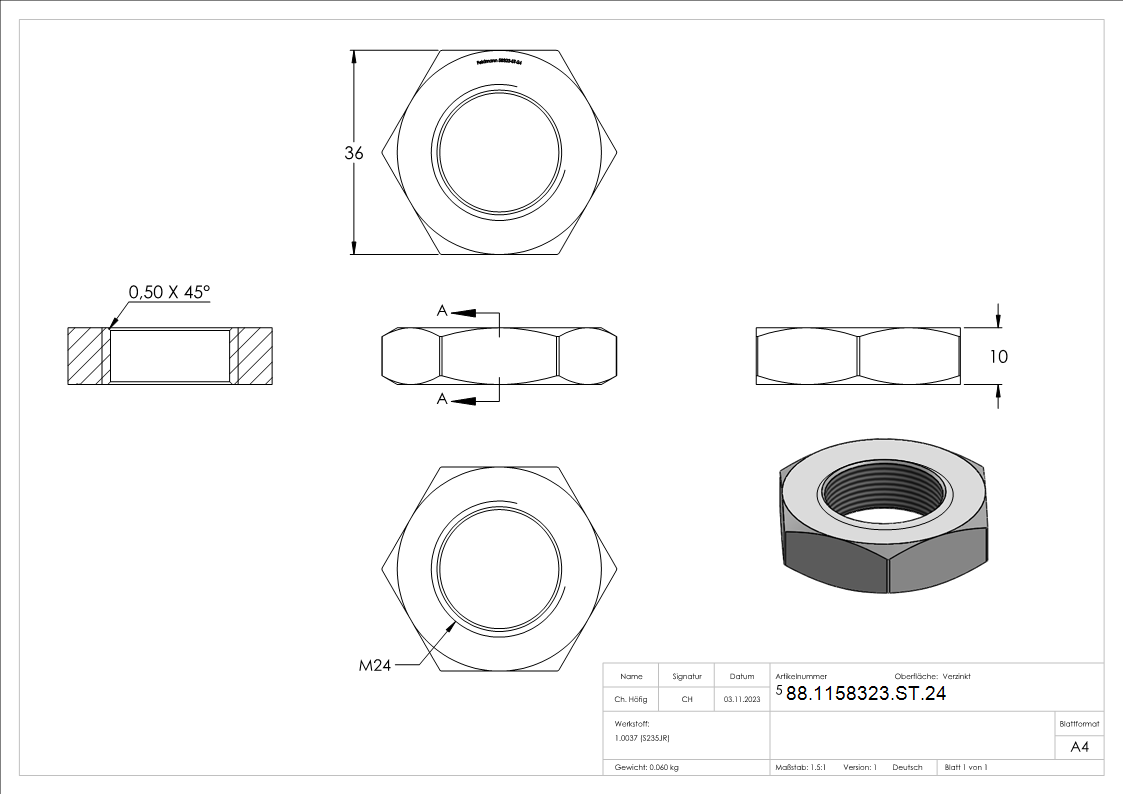
Task: Select the Werkstoff value 1.0037 (S235JR)
Action: click(642, 737)
